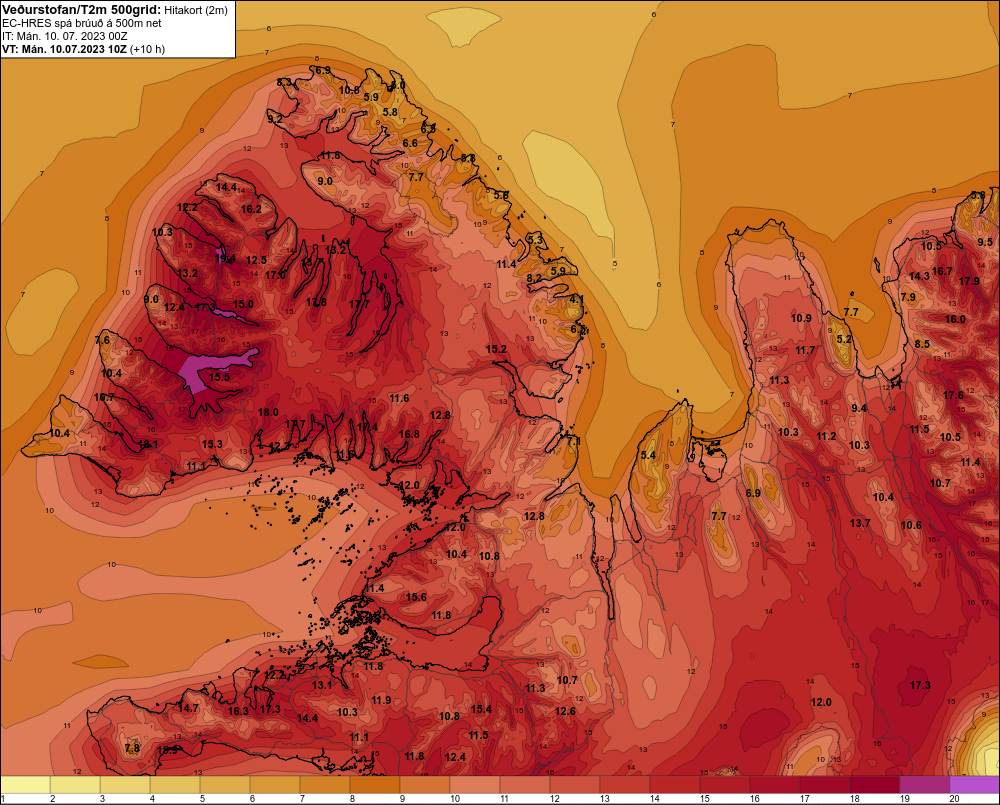
Task: Click the 5.2 temperature value
Action: [x=844, y=339]
